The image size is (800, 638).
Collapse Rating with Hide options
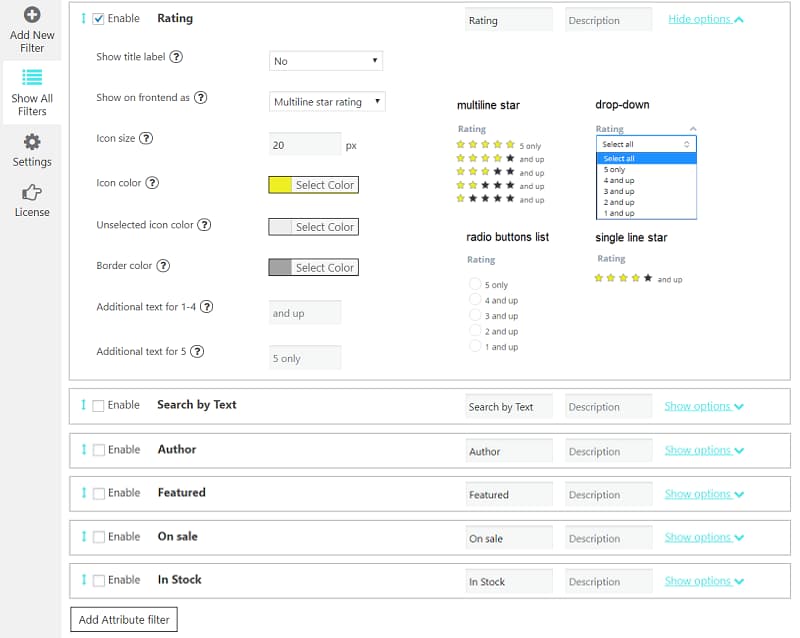point(706,19)
